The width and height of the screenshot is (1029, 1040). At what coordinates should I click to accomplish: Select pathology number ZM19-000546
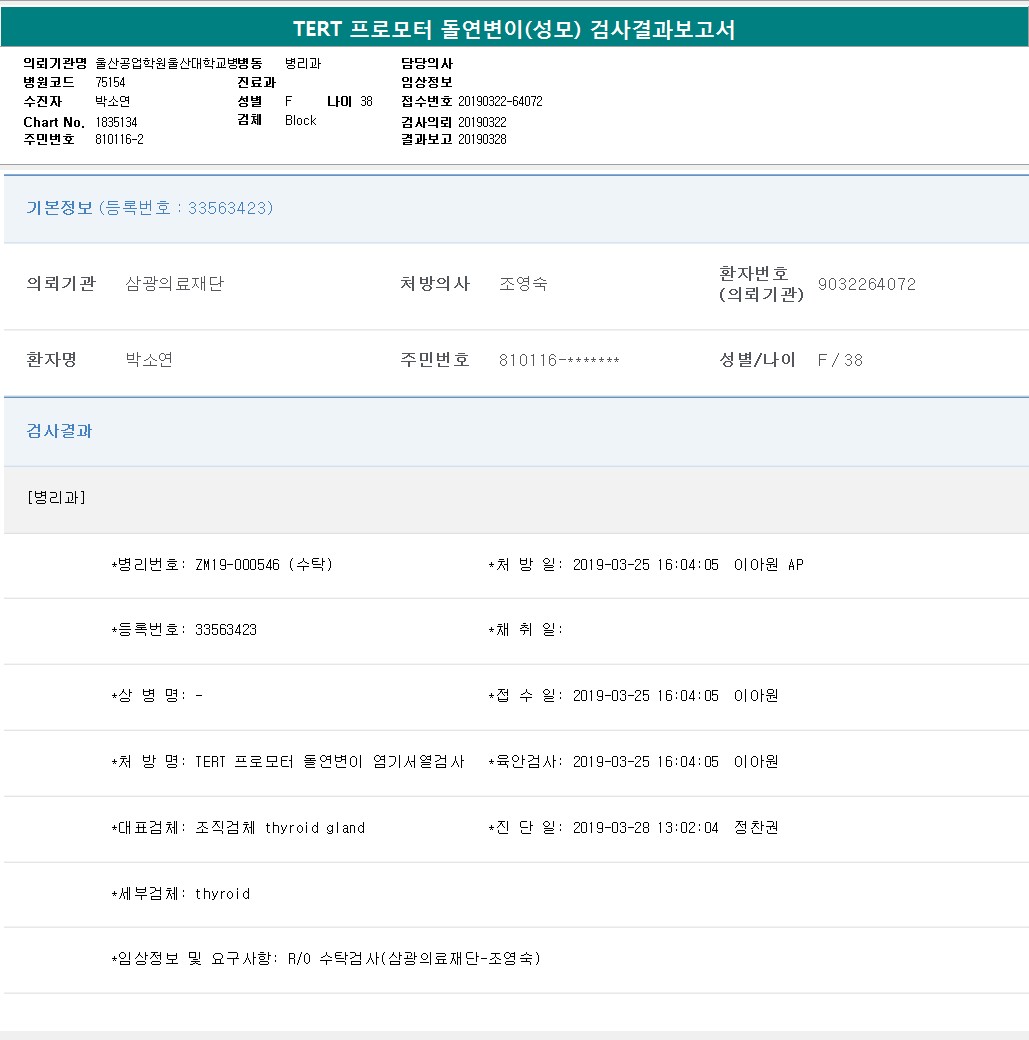[237, 565]
